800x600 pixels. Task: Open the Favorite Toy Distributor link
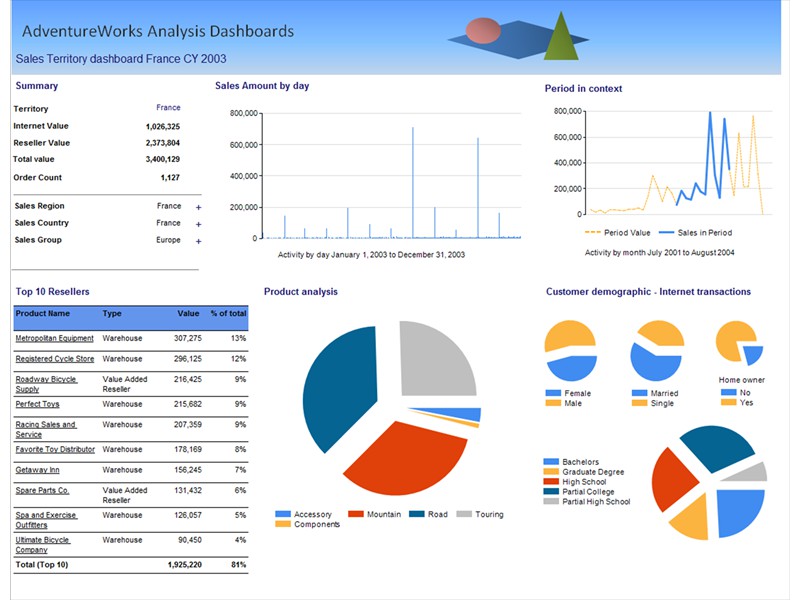pos(55,449)
